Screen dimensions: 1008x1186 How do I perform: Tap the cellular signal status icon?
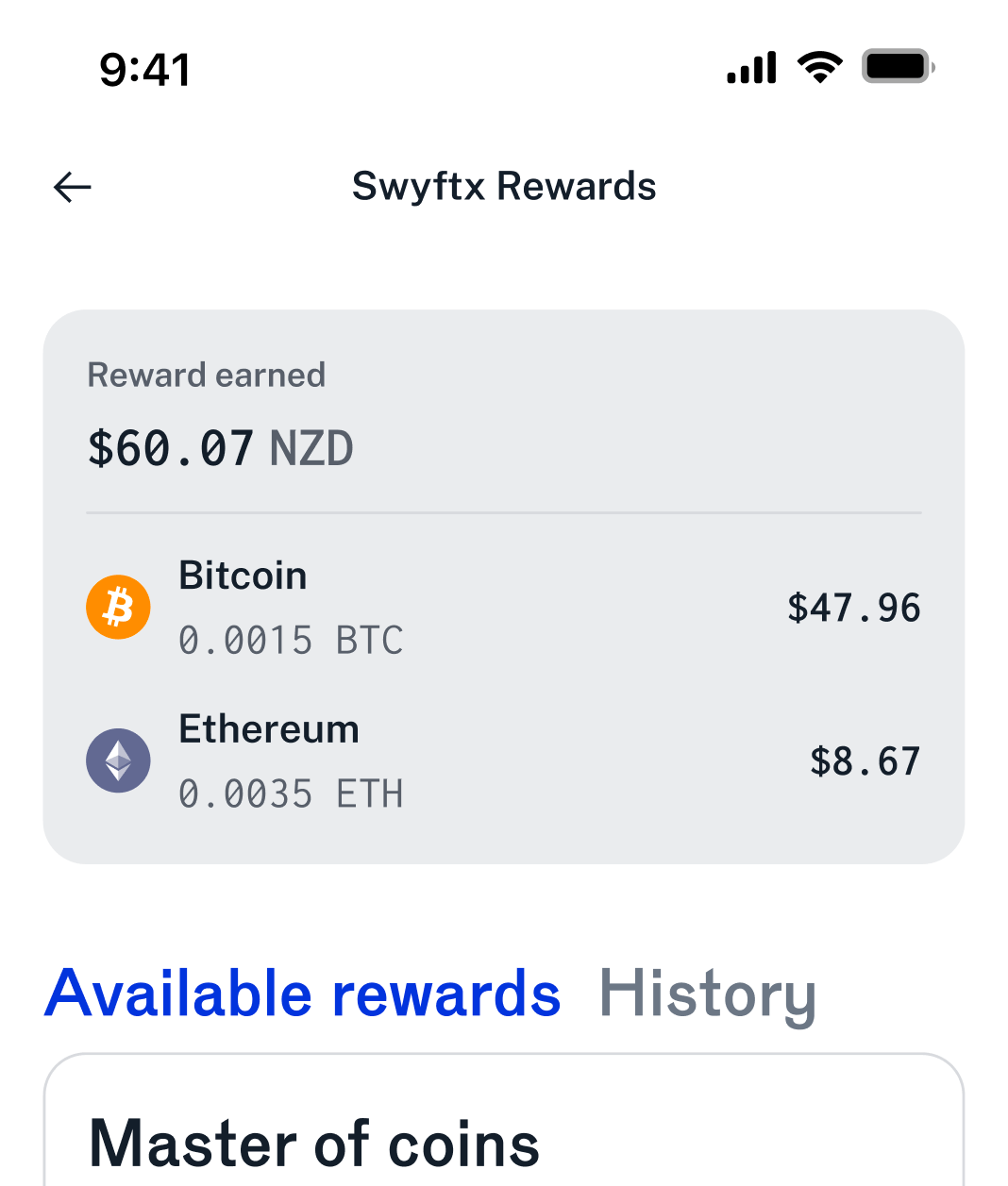tap(751, 68)
